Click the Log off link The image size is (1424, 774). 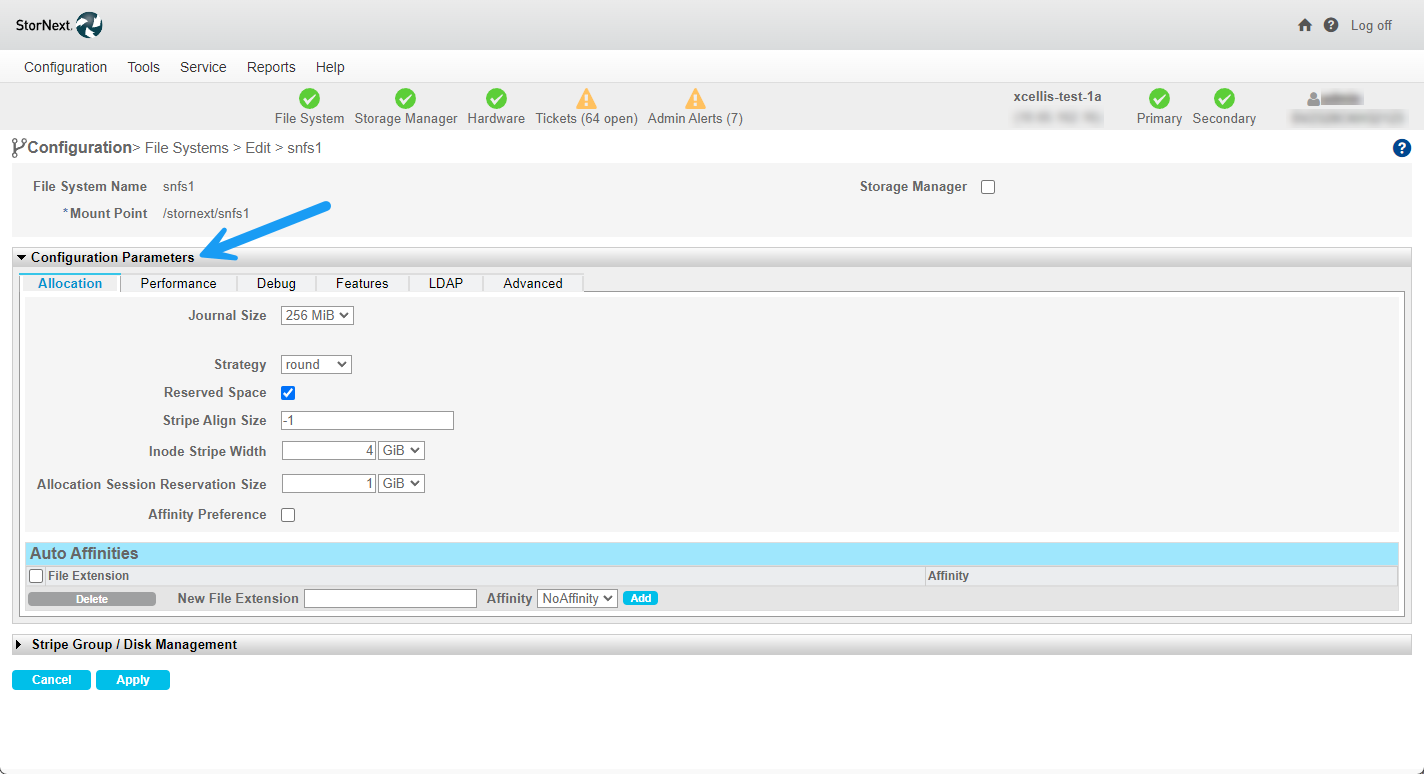pyautogui.click(x=1371, y=25)
